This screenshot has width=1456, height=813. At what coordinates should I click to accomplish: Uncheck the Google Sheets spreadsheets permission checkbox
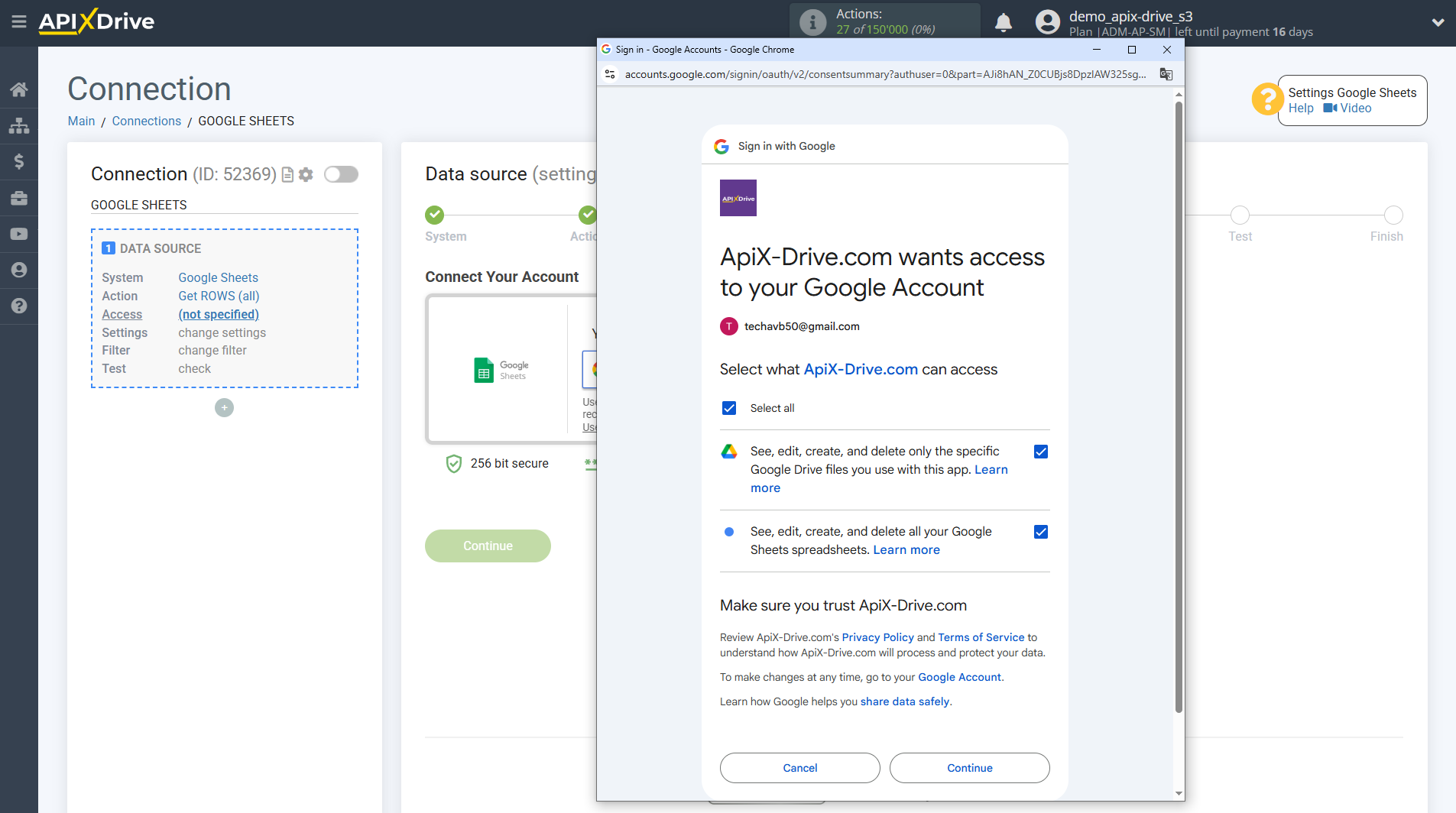pyautogui.click(x=1040, y=532)
